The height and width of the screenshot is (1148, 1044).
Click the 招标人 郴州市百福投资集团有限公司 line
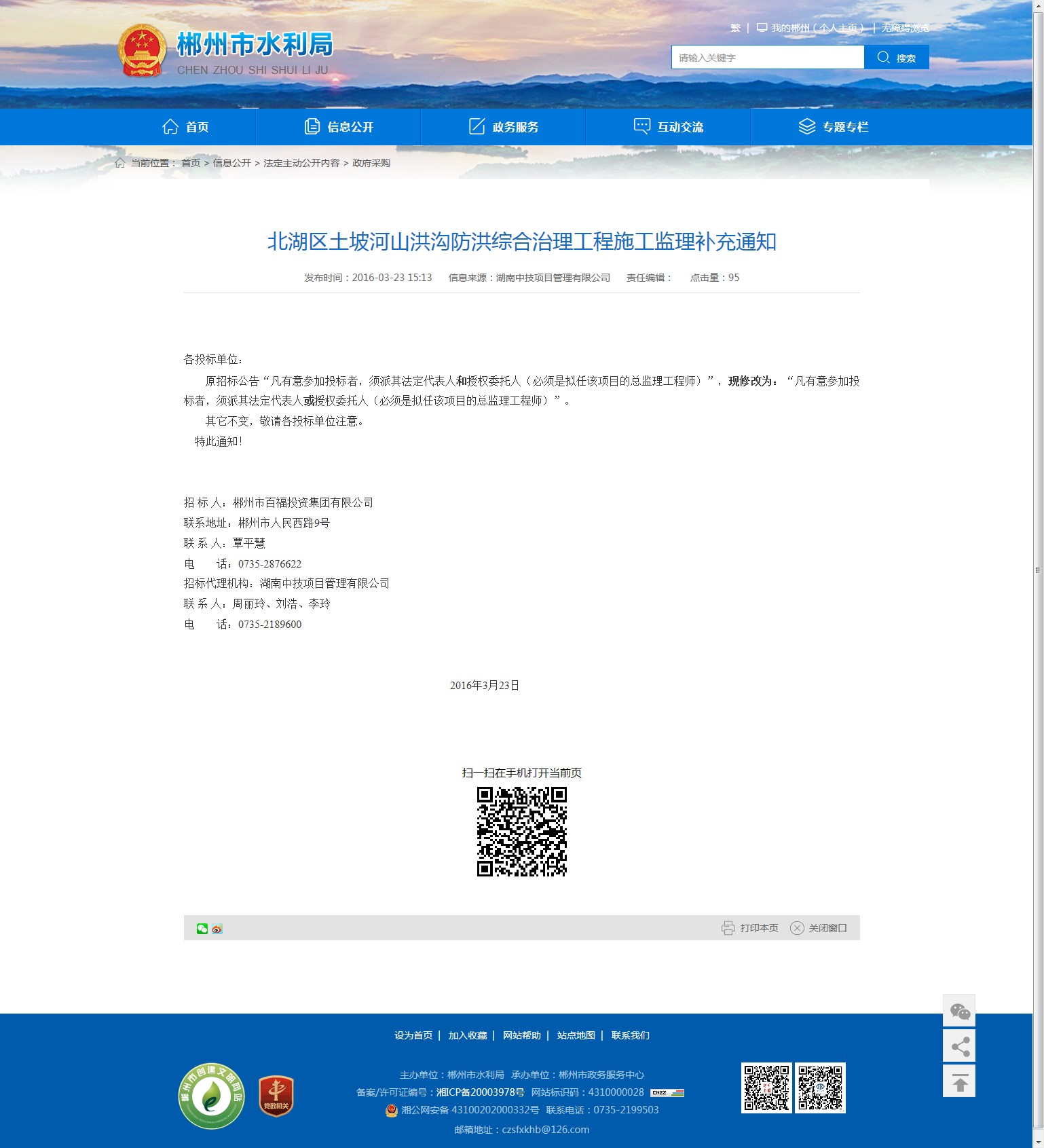[x=278, y=503]
